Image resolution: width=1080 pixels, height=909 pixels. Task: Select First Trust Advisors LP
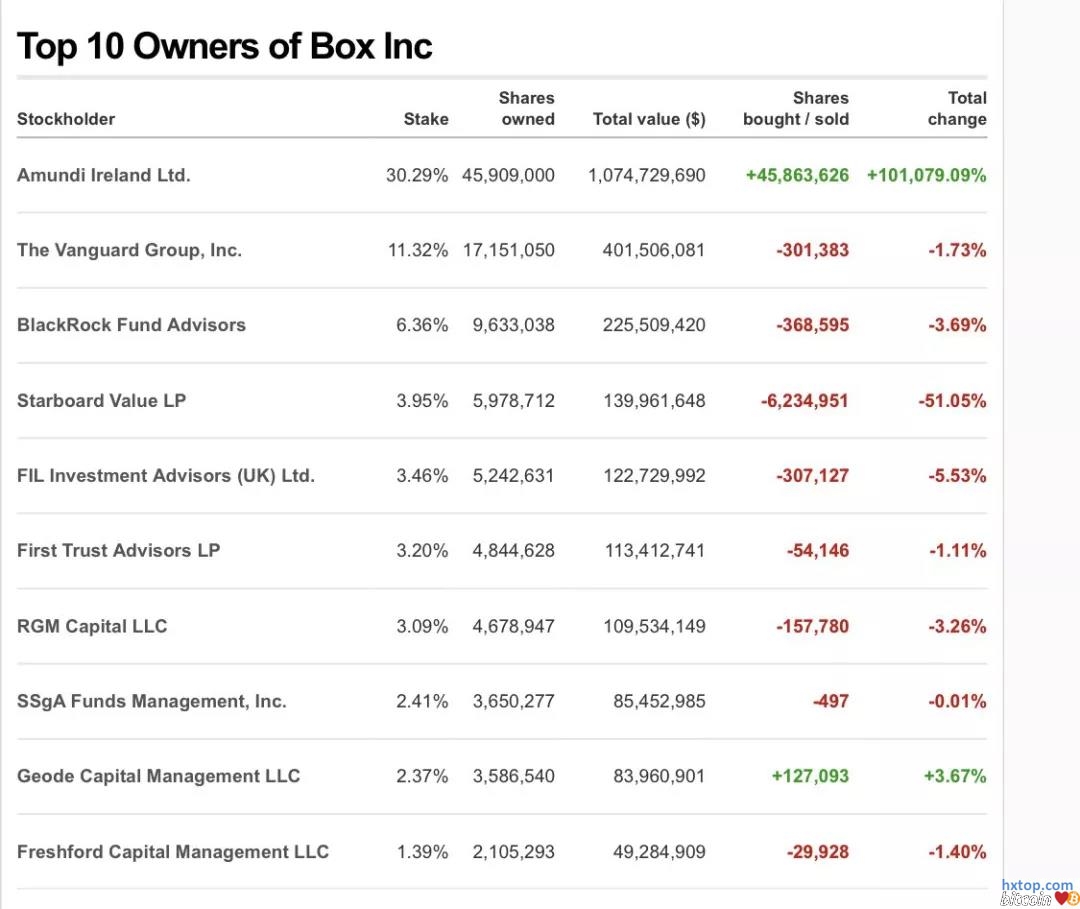click(118, 551)
